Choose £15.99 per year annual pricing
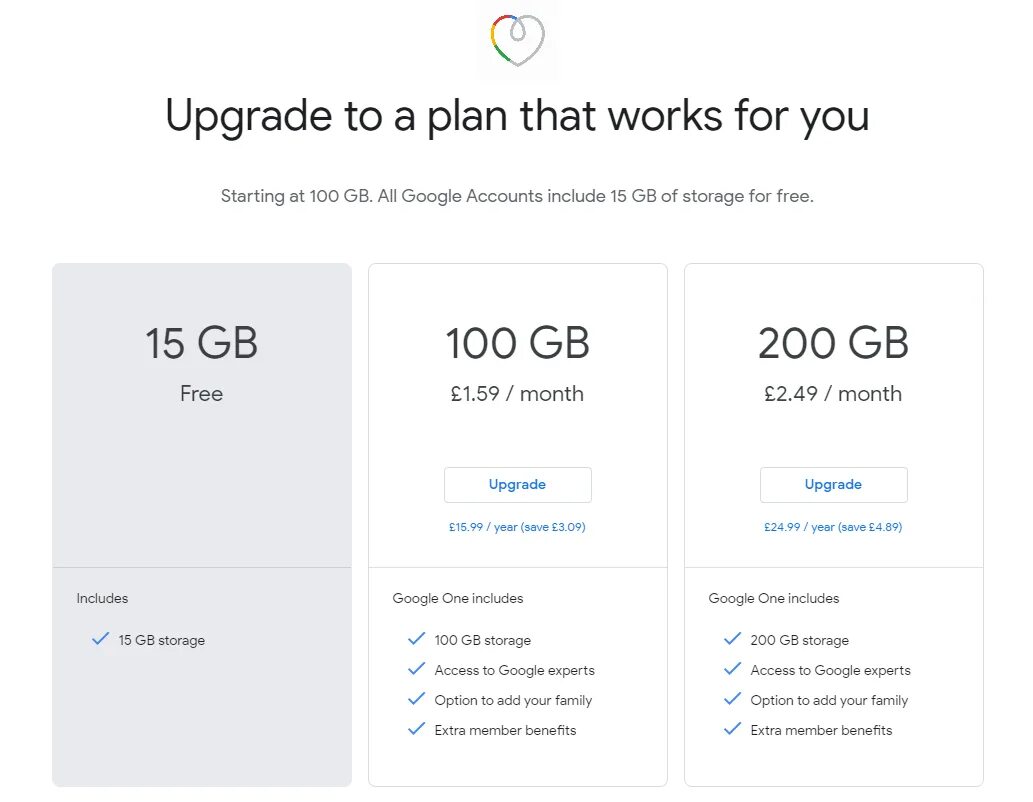The image size is (1033, 802). click(517, 527)
